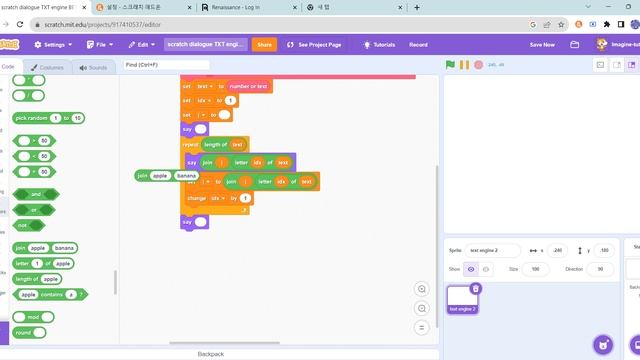Open the browser extensions puzzle icon
The image size is (640, 360).
point(607,24)
